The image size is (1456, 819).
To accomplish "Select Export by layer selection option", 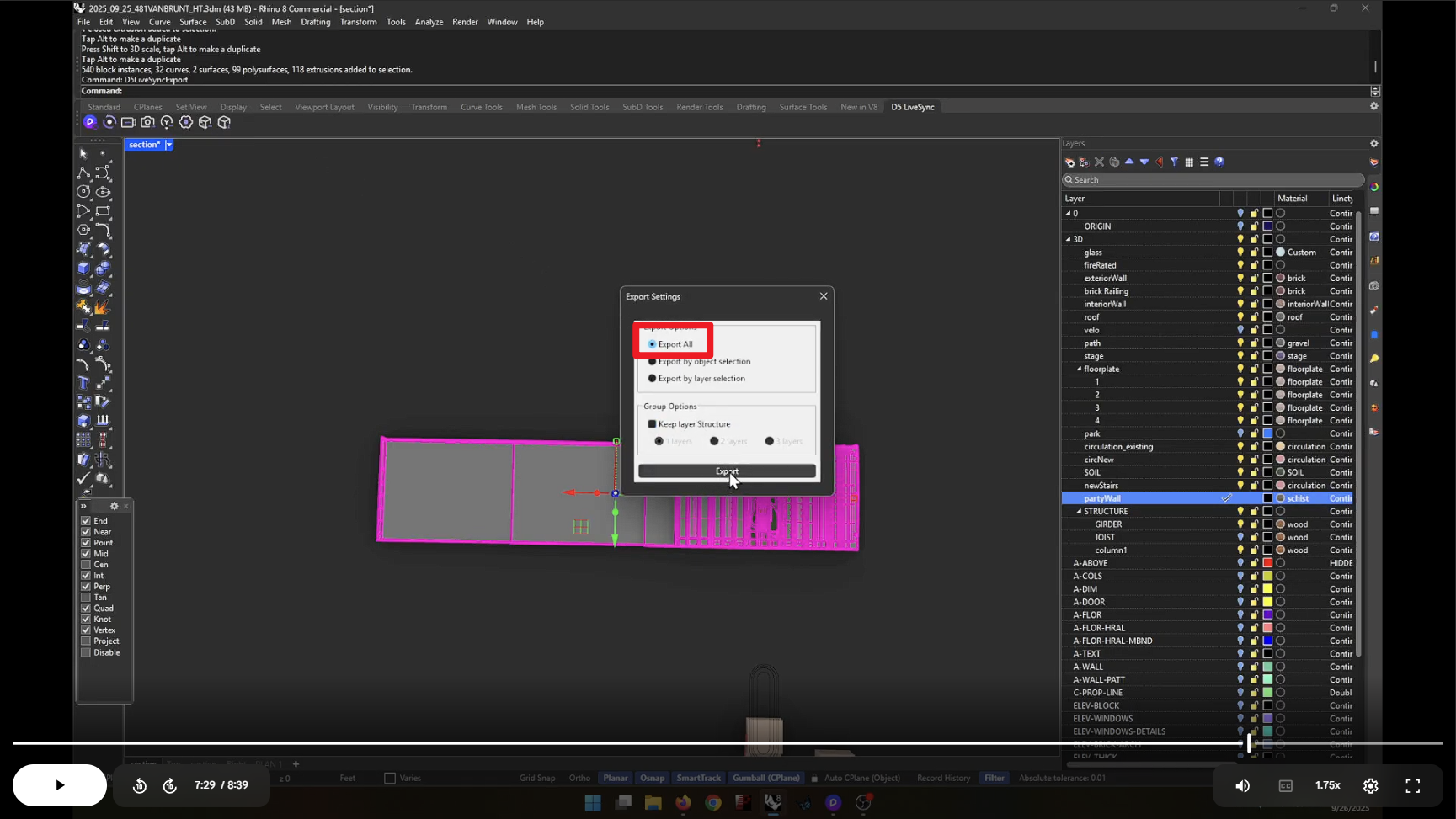I will pyautogui.click(x=652, y=379).
